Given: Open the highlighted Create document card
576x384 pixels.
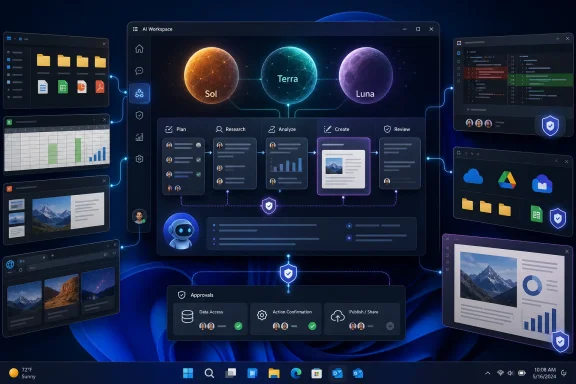Looking at the screenshot, I should coord(343,166).
